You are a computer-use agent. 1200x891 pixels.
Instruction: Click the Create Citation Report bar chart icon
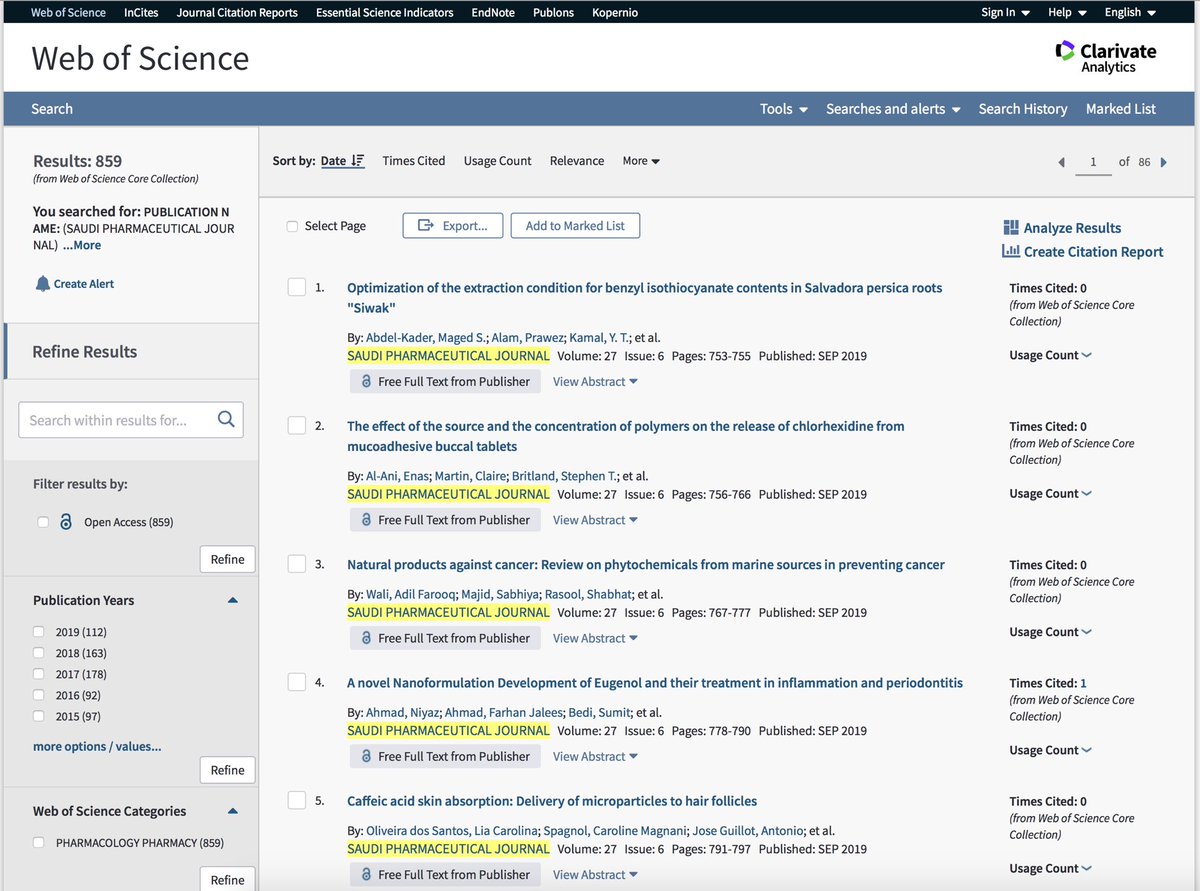(x=1011, y=252)
